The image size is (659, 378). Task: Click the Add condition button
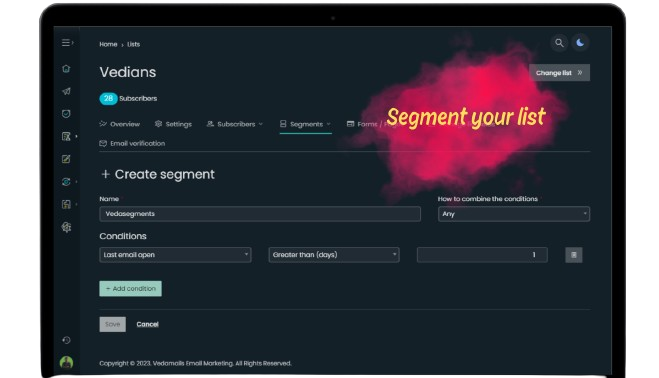pos(130,289)
